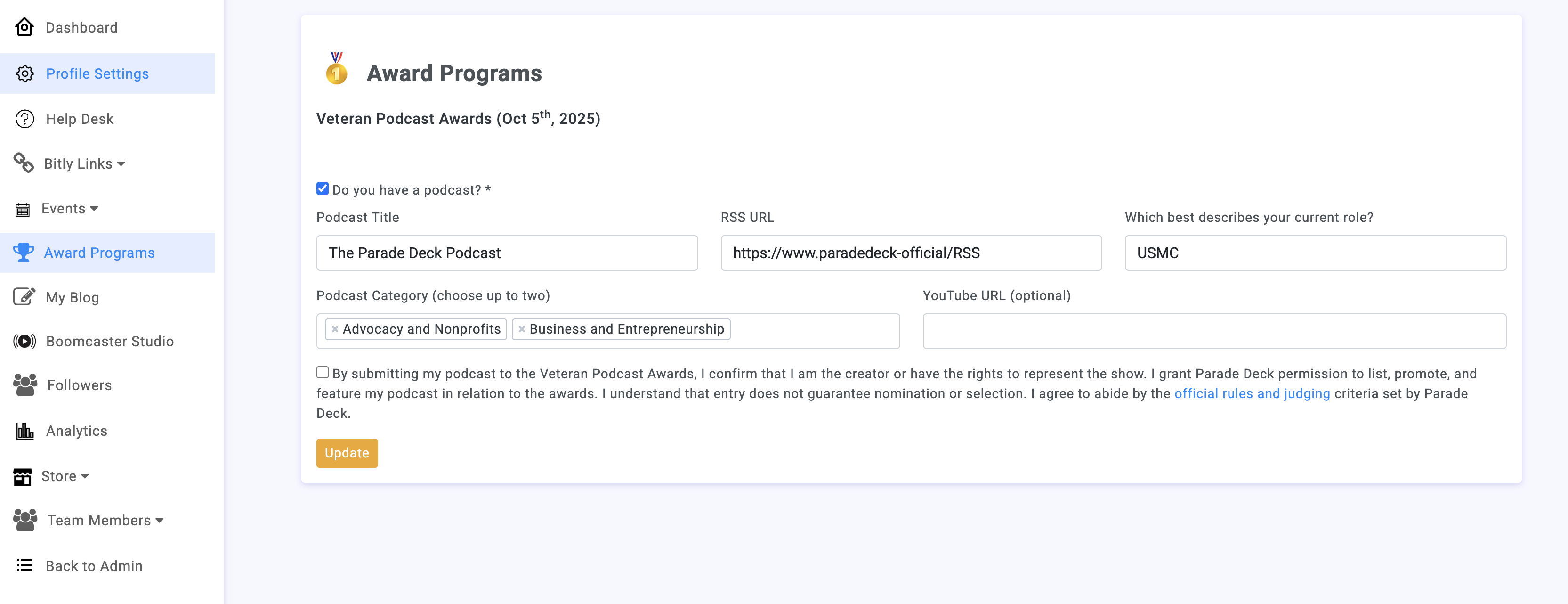The image size is (1568, 604).
Task: Click the Analytics bar chart icon
Action: coord(25,431)
